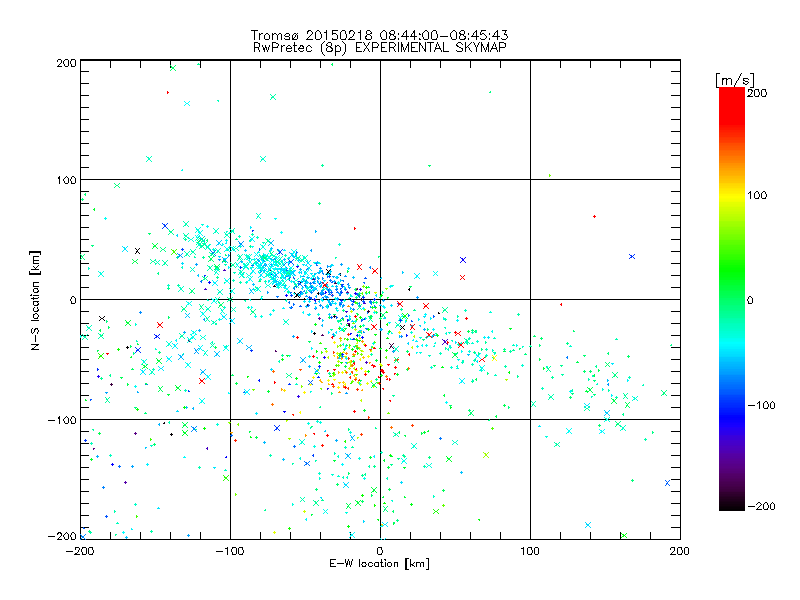Click the x-axis tick label "200"
The width and height of the screenshot is (800, 600).
click(x=680, y=551)
